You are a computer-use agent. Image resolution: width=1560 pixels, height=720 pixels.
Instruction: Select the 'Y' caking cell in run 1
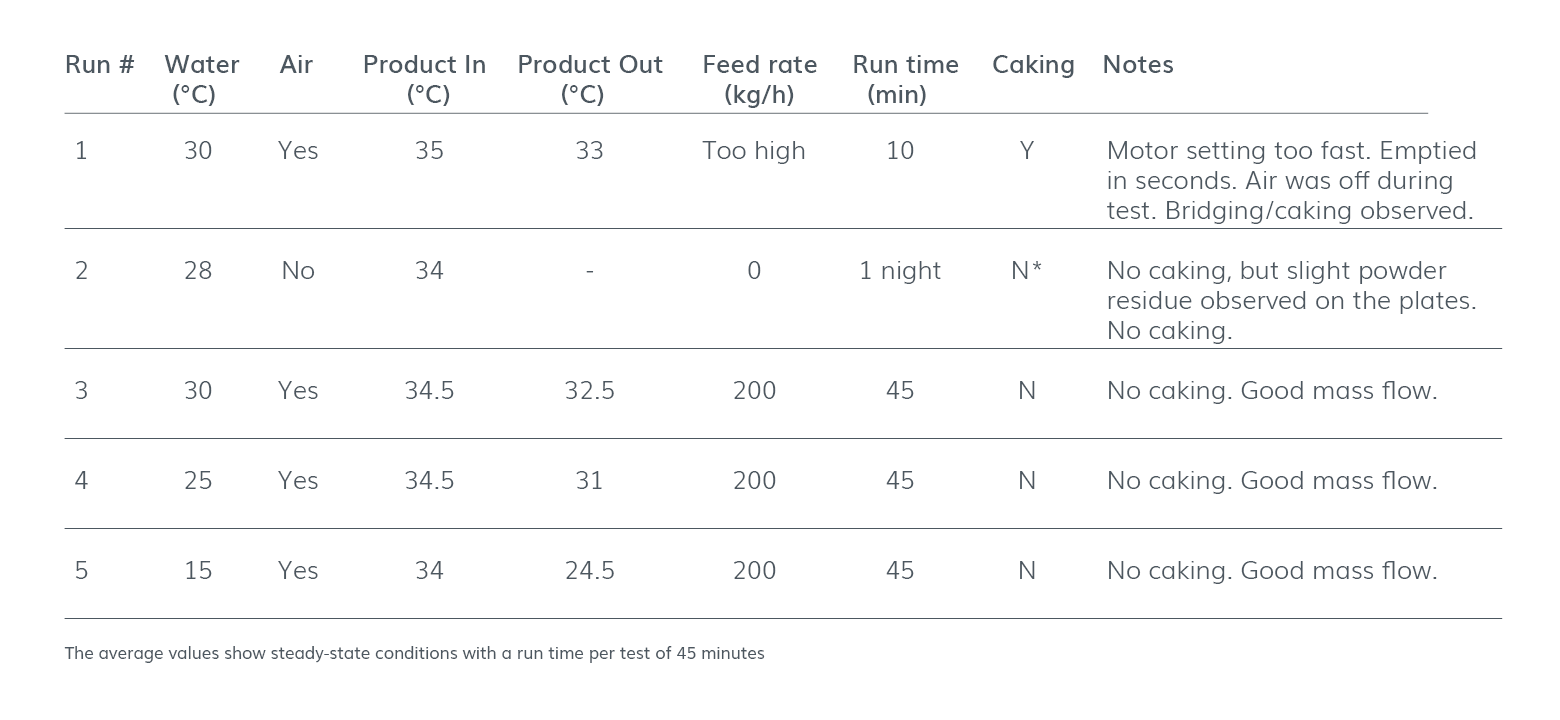point(1026,151)
